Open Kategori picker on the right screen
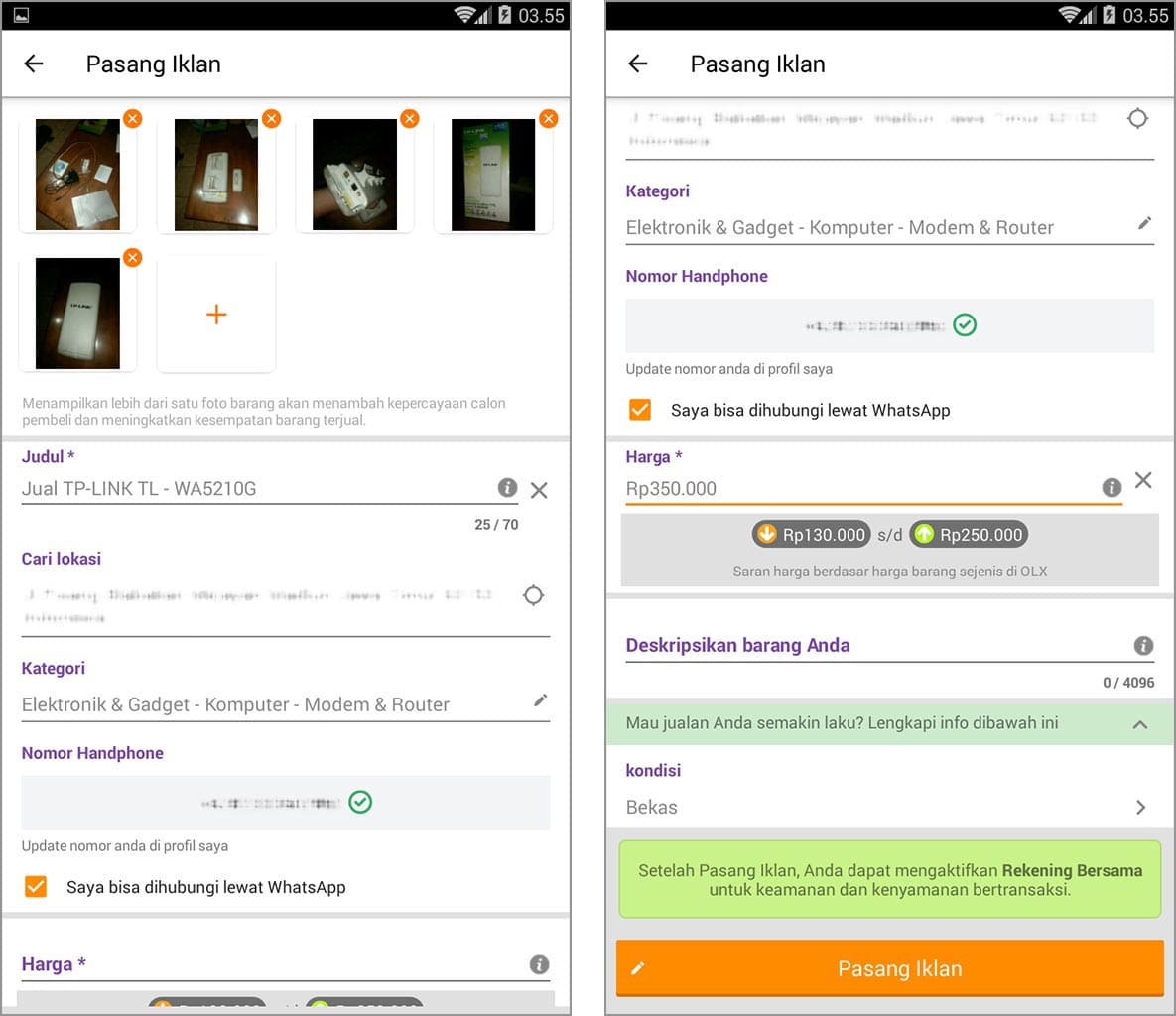 (x=878, y=227)
